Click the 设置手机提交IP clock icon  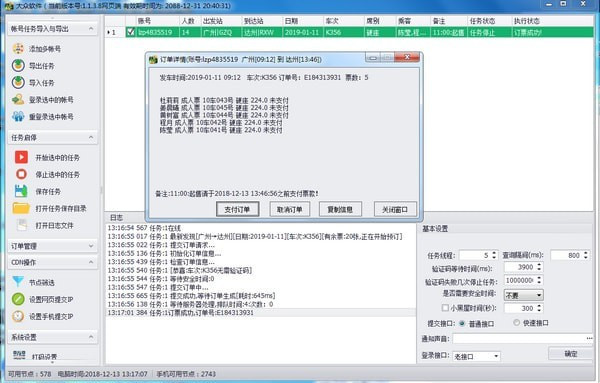pos(18,316)
